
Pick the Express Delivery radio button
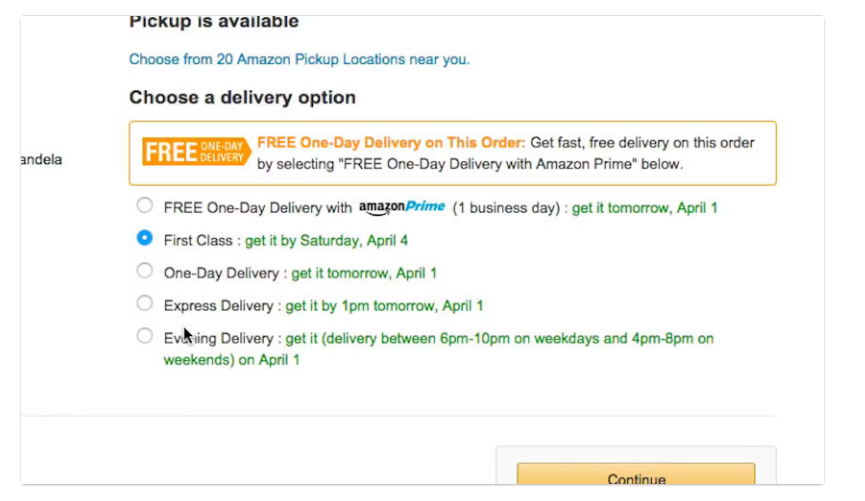tap(145, 303)
